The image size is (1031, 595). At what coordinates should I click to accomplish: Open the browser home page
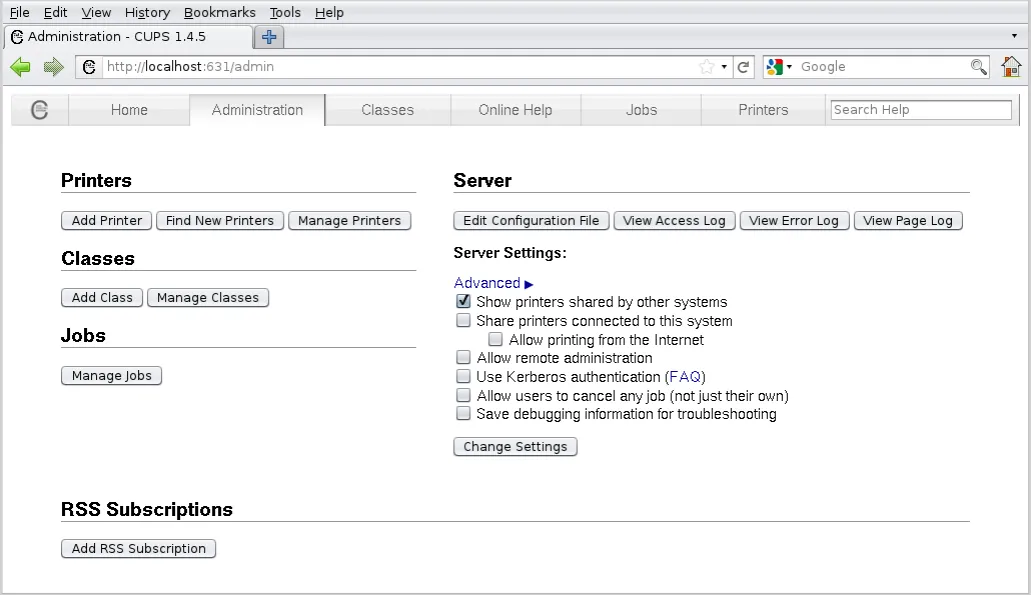(1011, 66)
